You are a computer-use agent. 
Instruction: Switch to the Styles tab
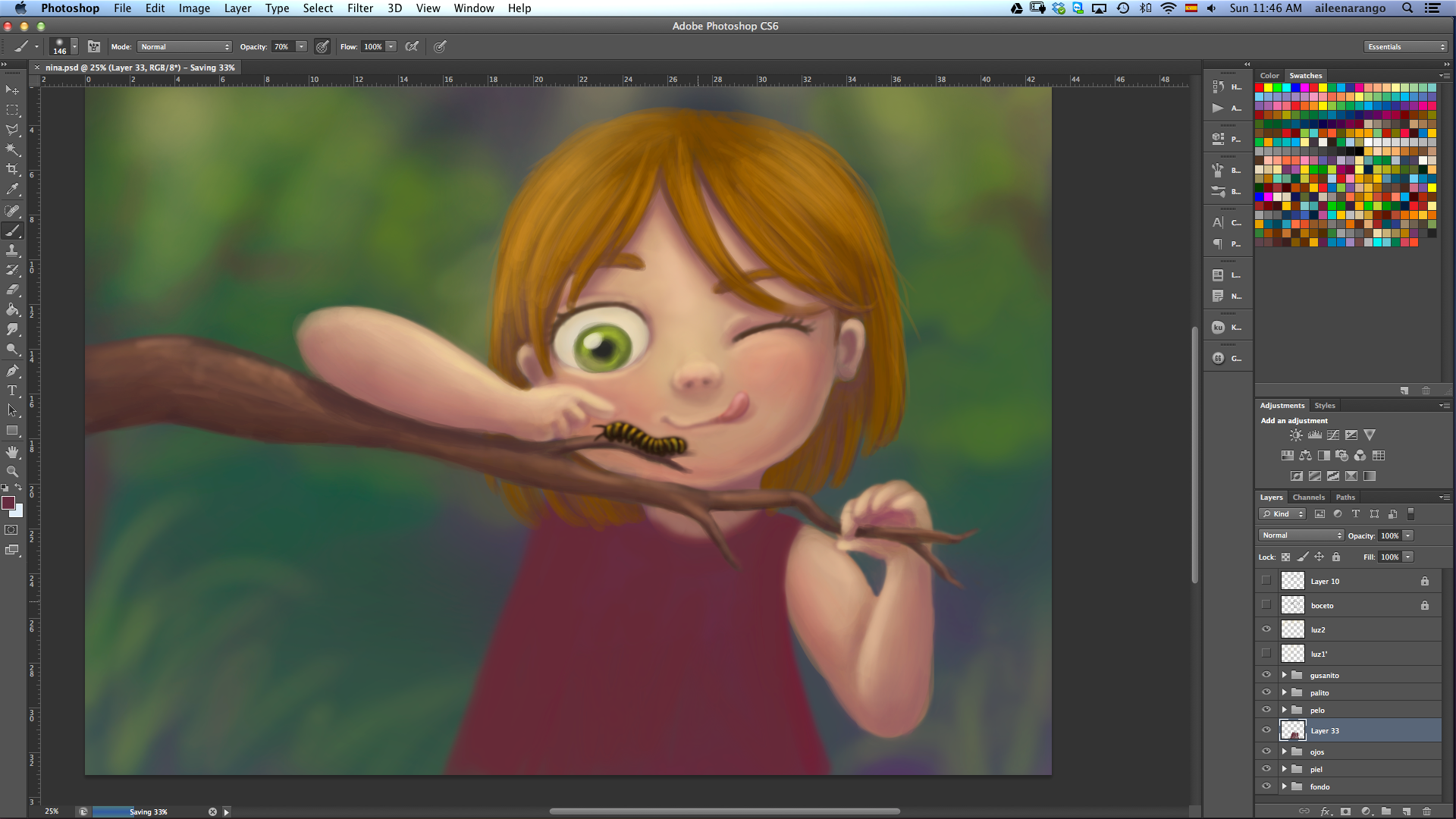point(1324,406)
